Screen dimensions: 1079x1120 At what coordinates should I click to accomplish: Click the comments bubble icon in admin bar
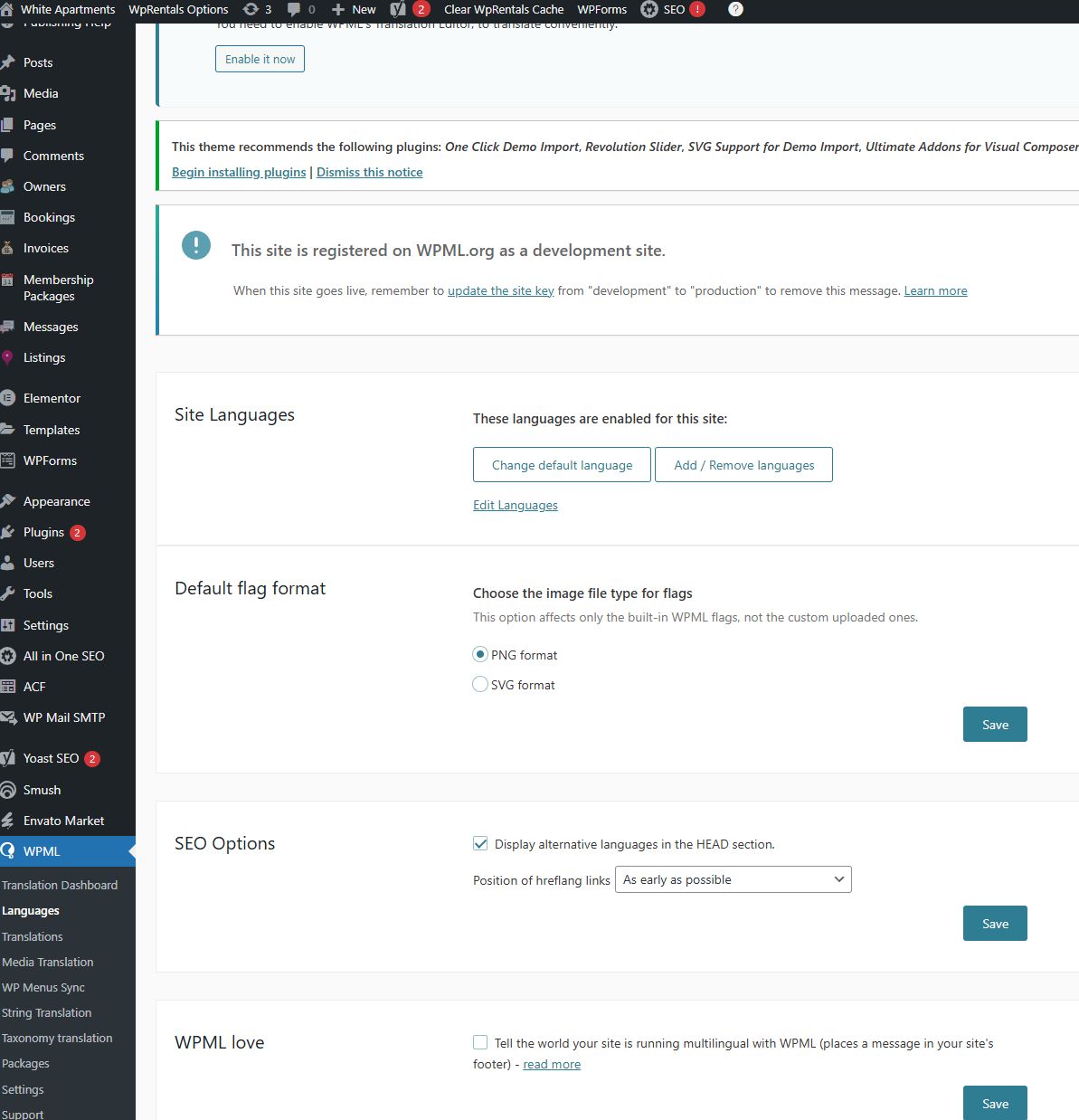point(294,9)
